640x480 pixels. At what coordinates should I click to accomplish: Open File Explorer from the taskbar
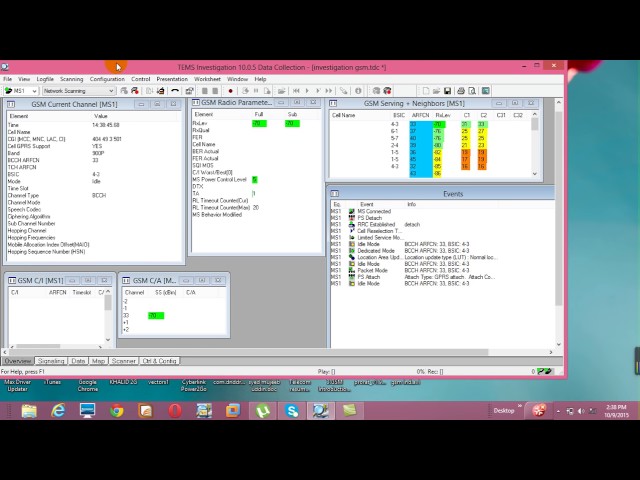coord(29,410)
